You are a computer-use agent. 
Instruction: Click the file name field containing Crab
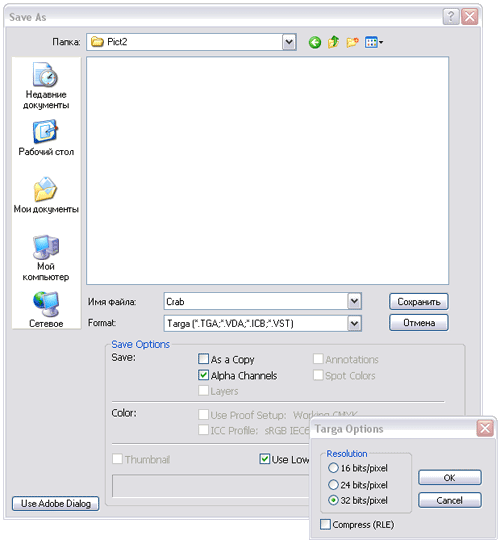pos(256,301)
